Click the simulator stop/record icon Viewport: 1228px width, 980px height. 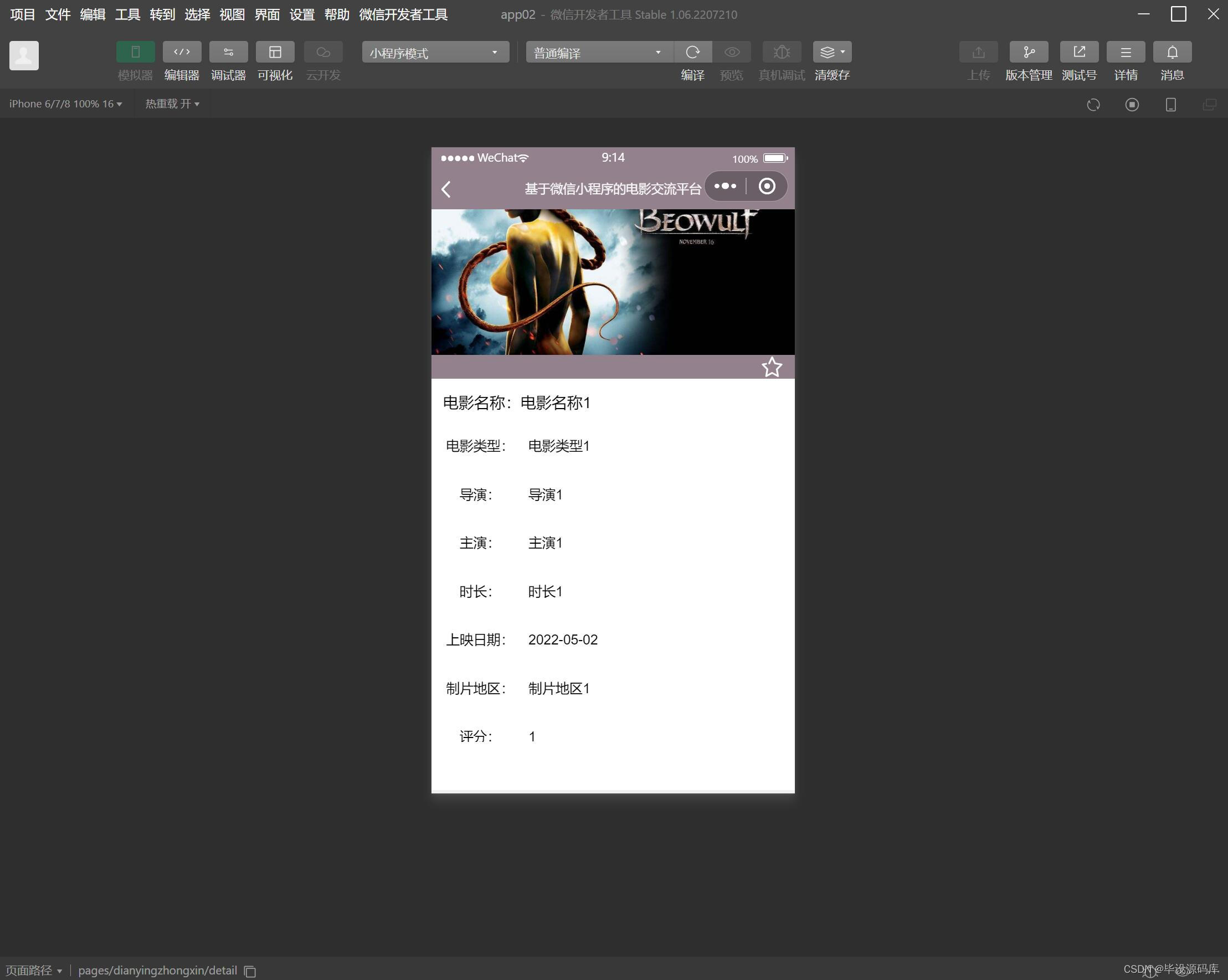[x=1132, y=105]
